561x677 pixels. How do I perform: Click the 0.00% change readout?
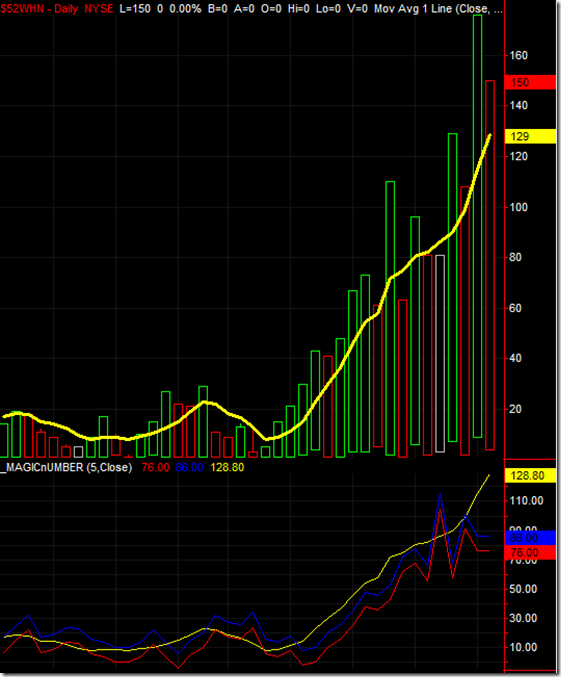185,9
